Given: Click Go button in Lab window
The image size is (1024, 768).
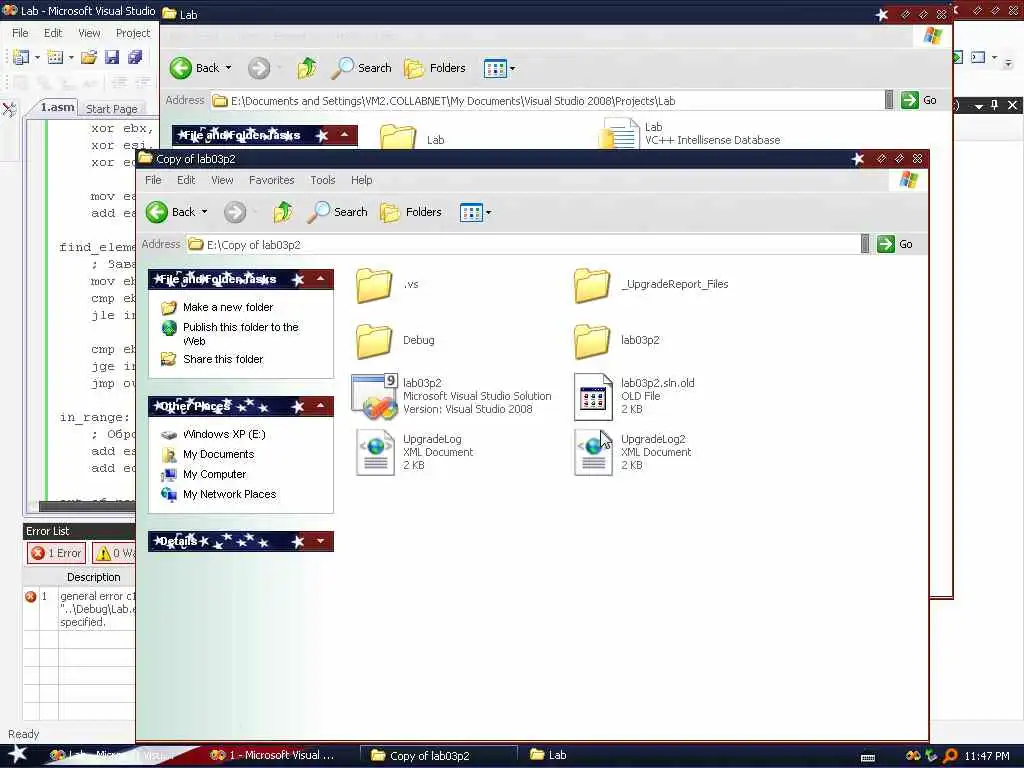Looking at the screenshot, I should pos(919,101).
